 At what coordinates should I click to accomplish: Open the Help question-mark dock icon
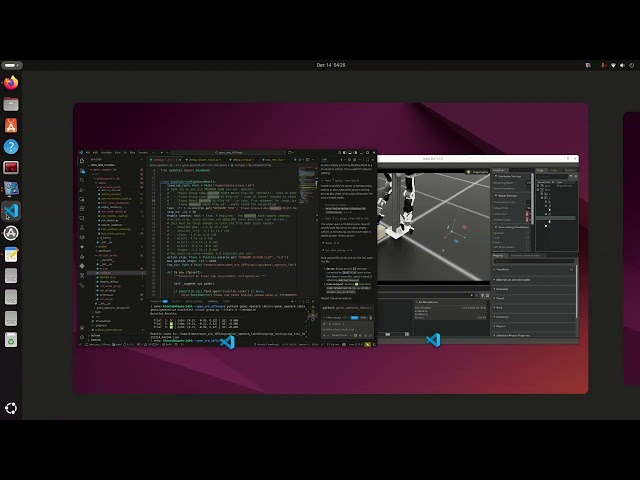[11, 147]
